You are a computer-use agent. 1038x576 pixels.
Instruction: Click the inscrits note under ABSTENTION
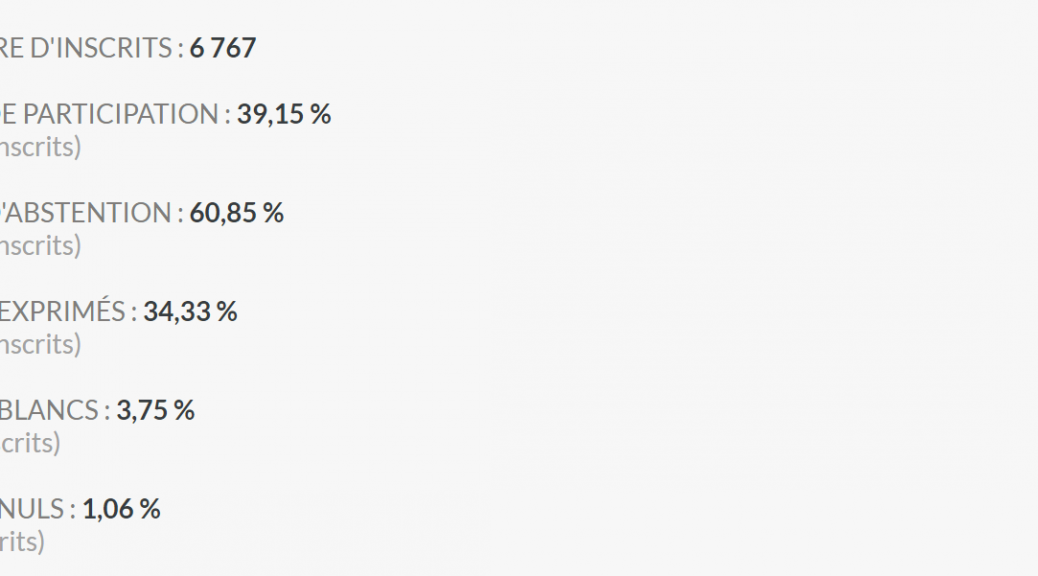point(40,246)
